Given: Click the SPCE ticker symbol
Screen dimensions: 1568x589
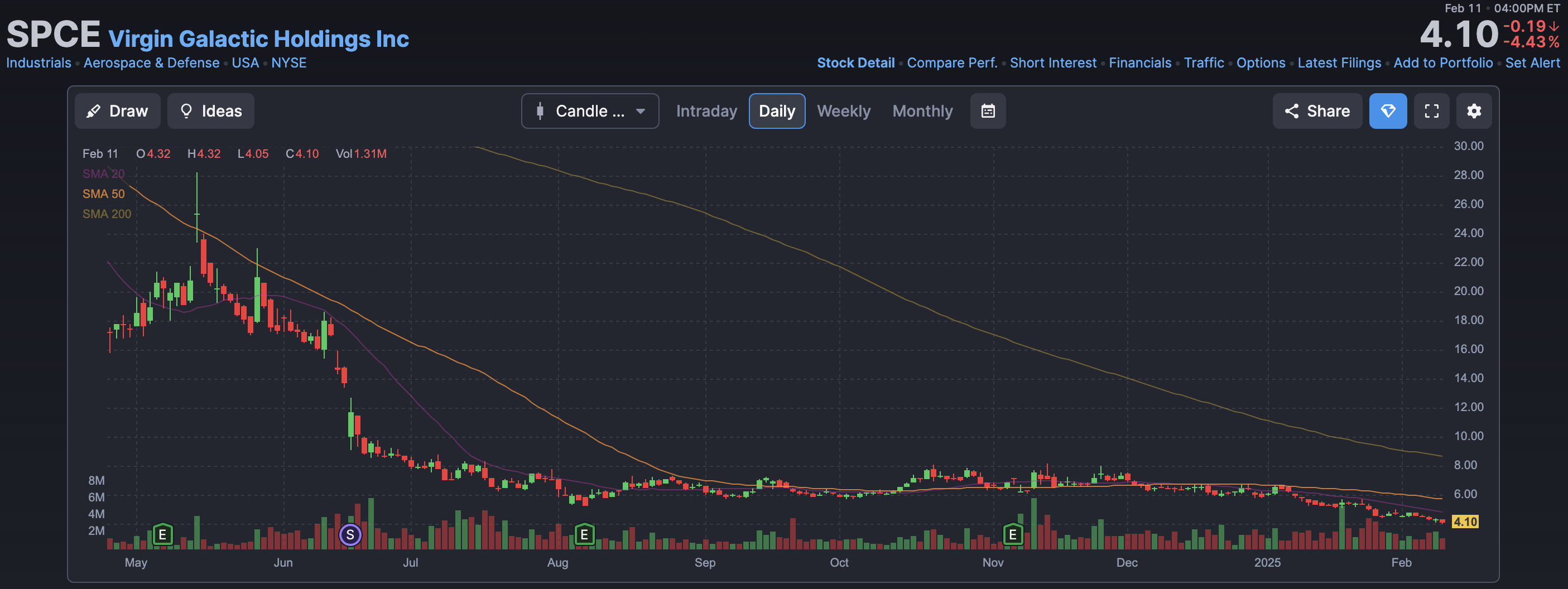Looking at the screenshot, I should tap(53, 34).
